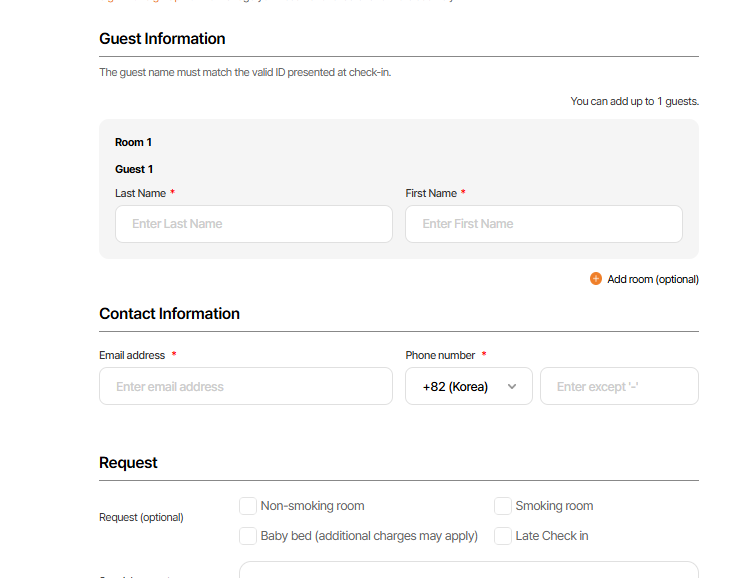
Task: Click the Smoking room label text
Action: point(554,506)
